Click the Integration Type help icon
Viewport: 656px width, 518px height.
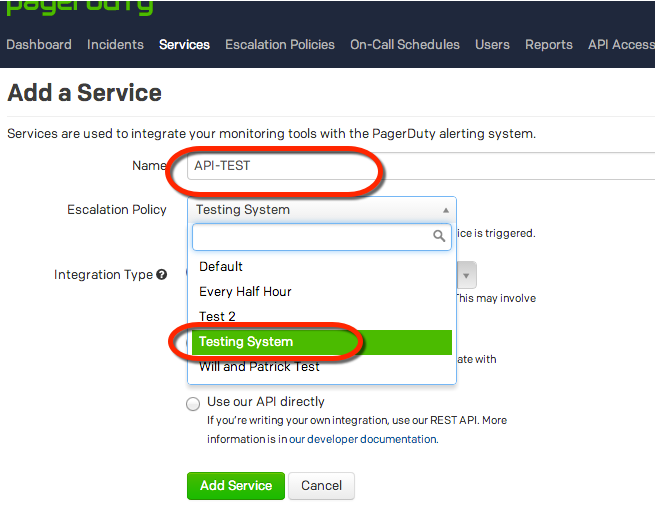(x=162, y=275)
